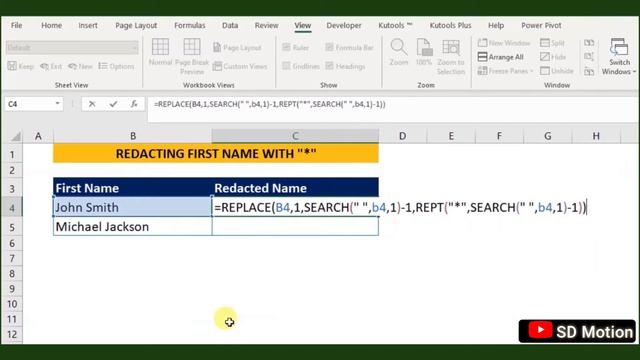
Task: Open the Kutools tab
Action: pyautogui.click(x=395, y=25)
